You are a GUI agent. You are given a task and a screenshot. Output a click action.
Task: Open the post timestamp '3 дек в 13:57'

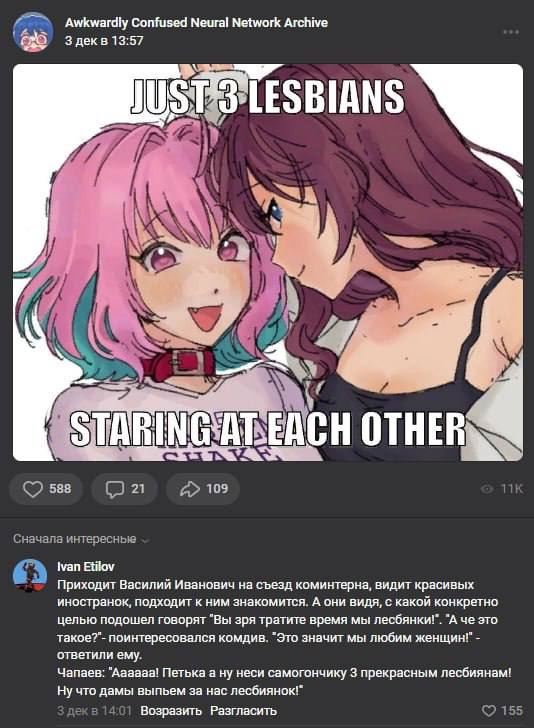(x=104, y=41)
